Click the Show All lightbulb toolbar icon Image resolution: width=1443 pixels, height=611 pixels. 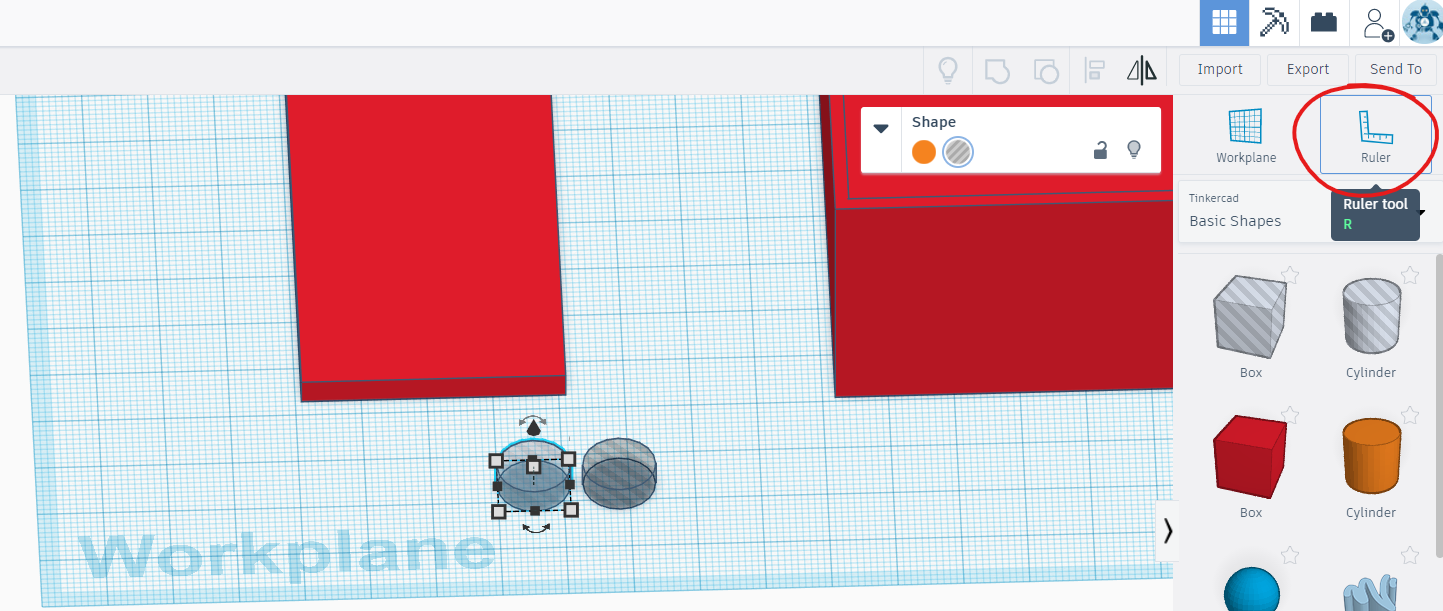(x=947, y=70)
